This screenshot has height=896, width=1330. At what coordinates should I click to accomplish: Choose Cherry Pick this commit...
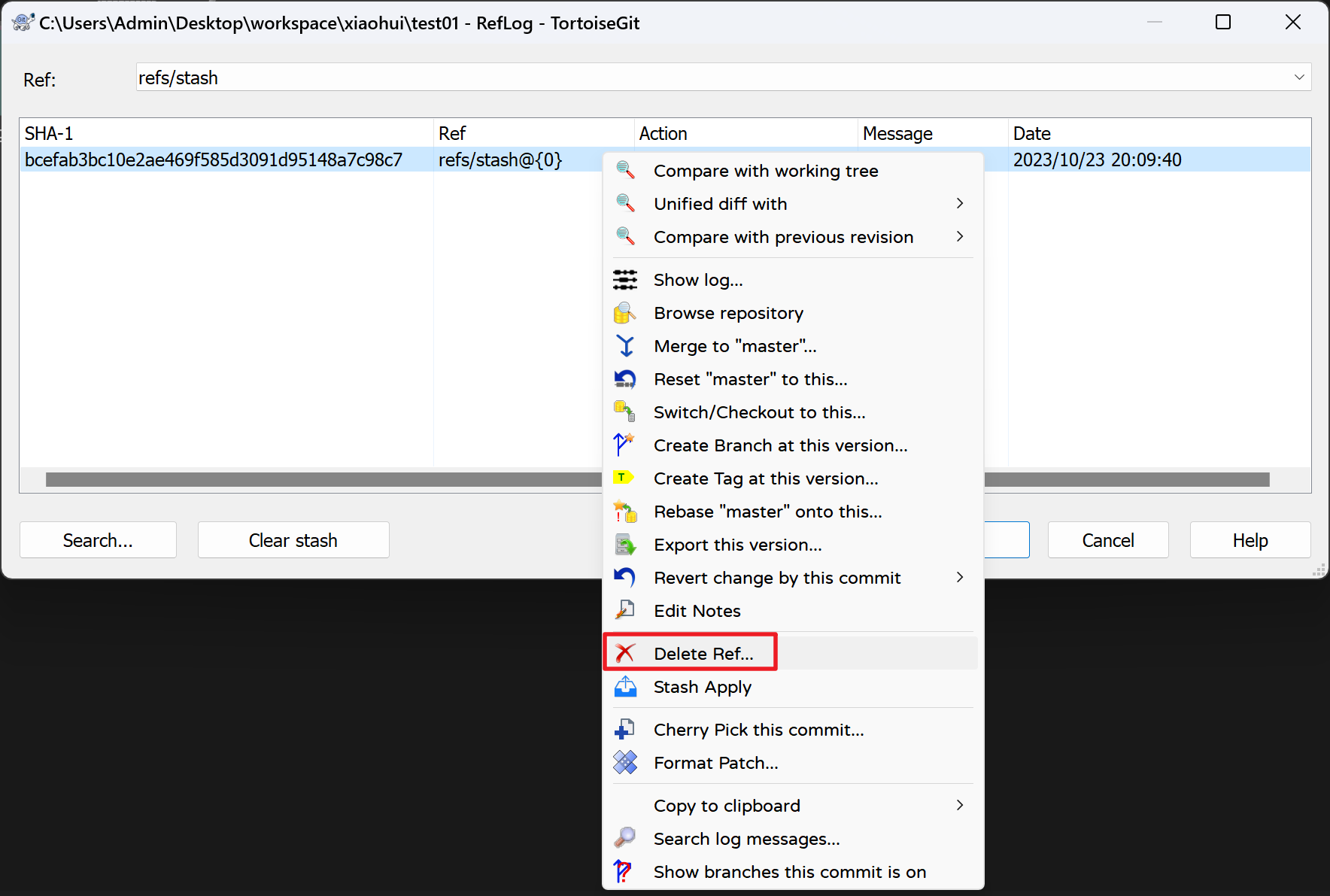pyautogui.click(x=794, y=730)
